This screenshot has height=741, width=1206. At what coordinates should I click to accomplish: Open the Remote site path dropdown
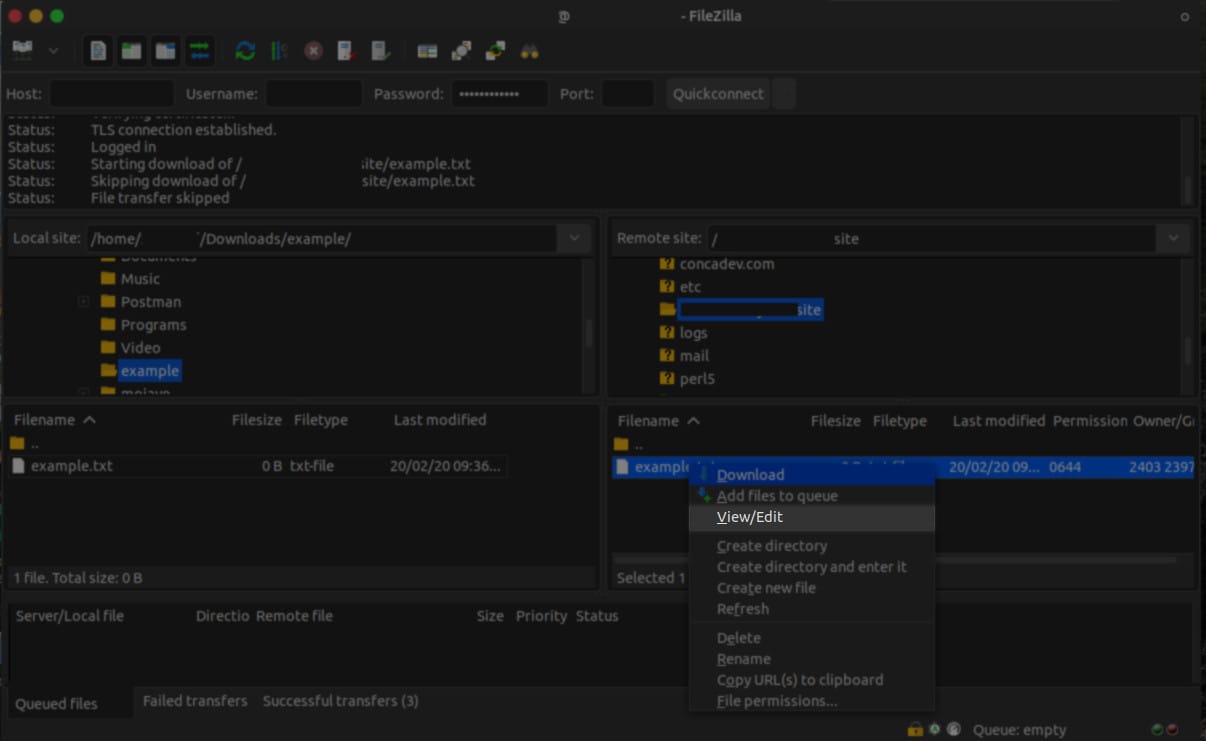(1172, 238)
